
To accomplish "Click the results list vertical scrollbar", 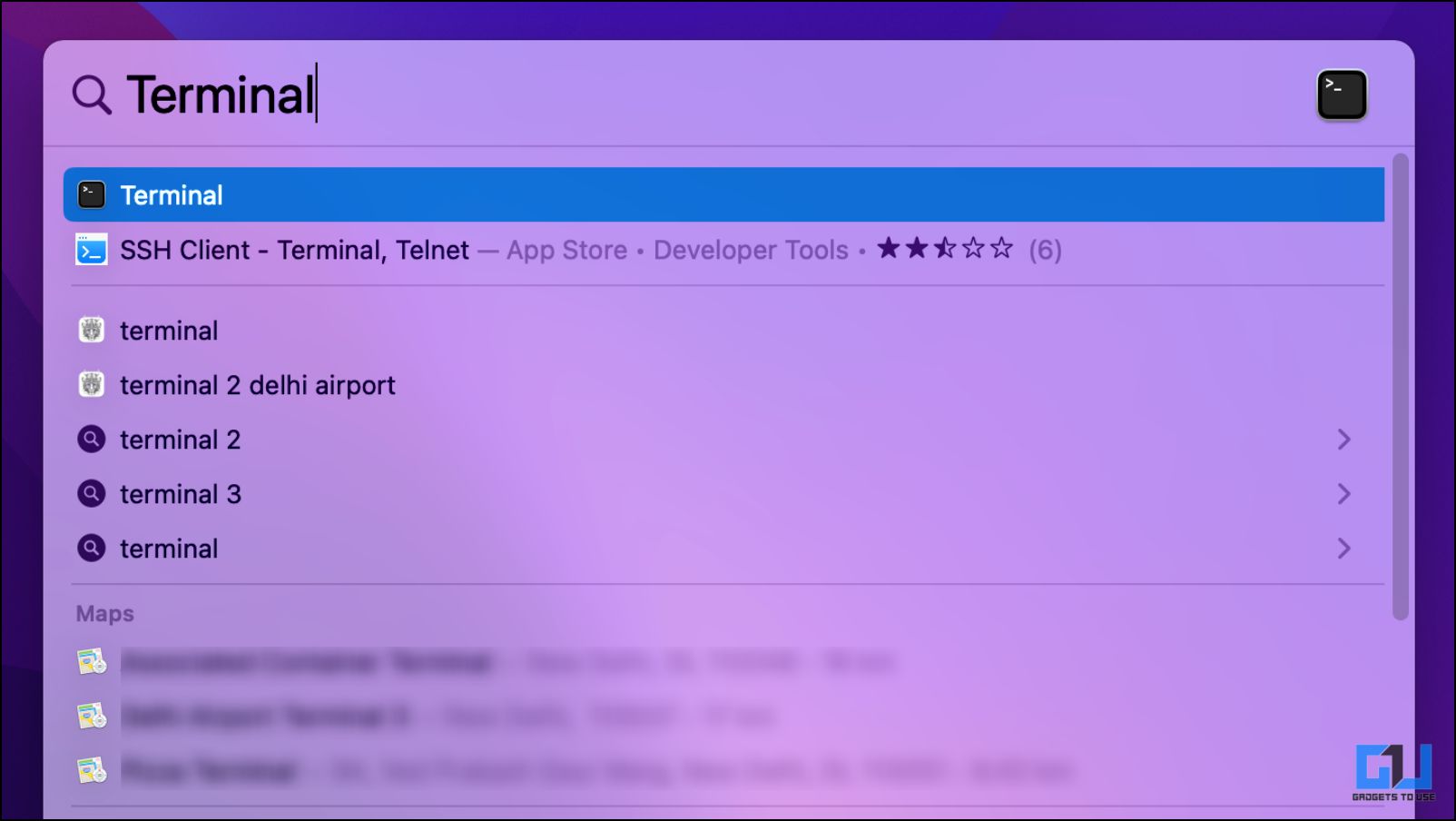I will [x=1401, y=388].
